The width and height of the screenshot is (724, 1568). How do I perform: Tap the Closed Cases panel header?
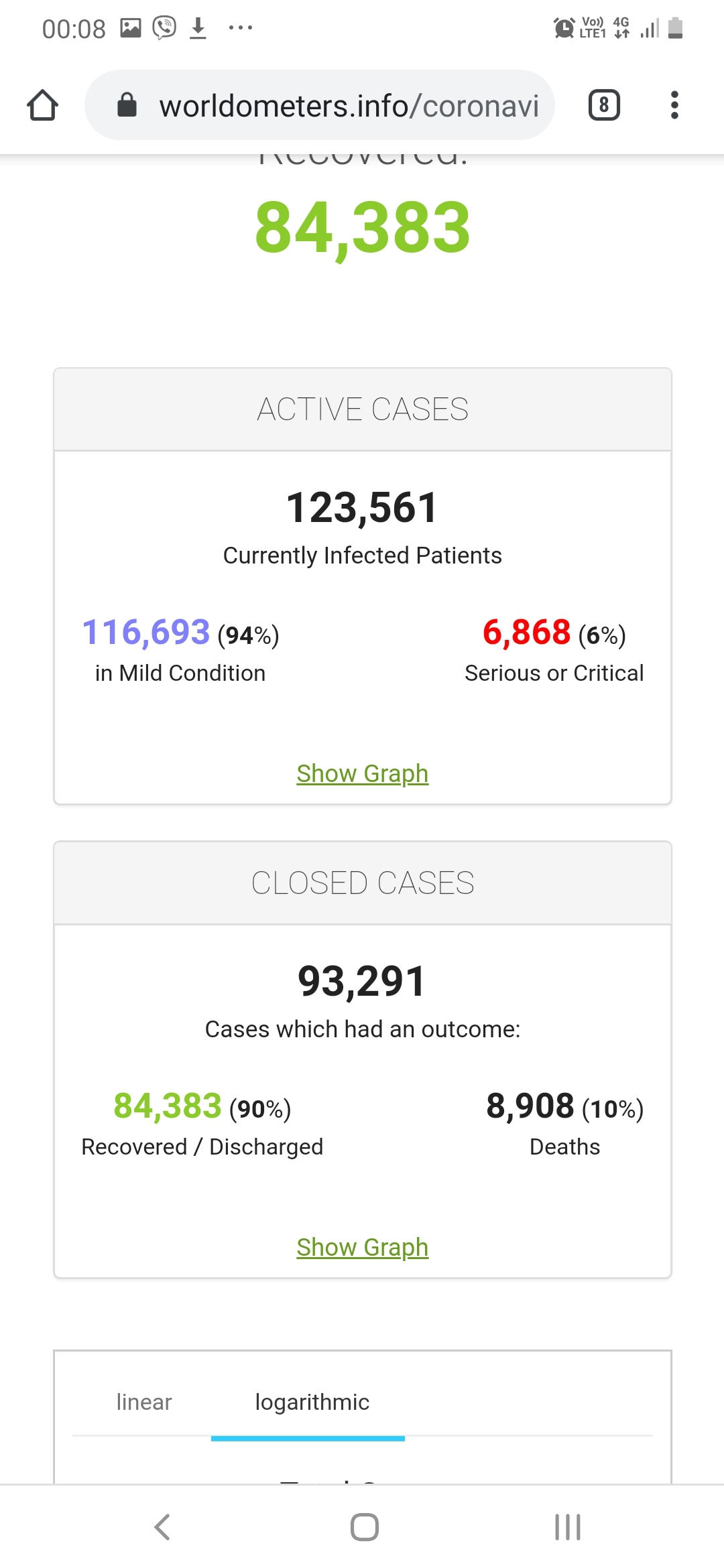pos(362,883)
